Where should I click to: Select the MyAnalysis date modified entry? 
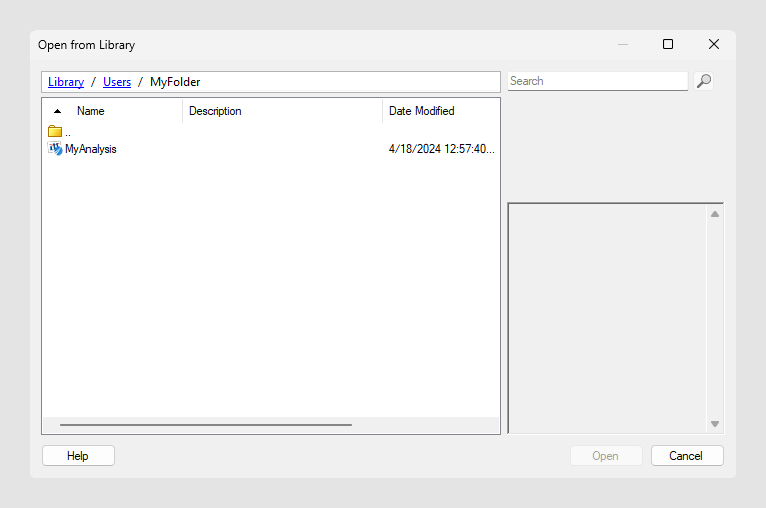tap(442, 149)
